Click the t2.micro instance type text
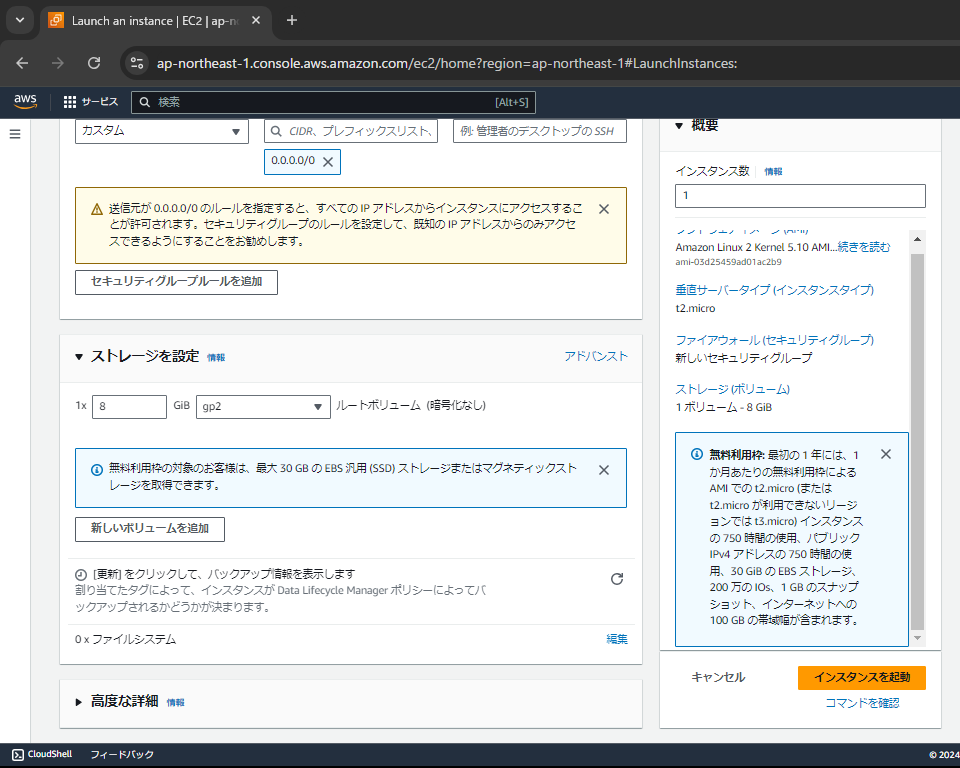The height and width of the screenshot is (768, 960). coord(695,308)
